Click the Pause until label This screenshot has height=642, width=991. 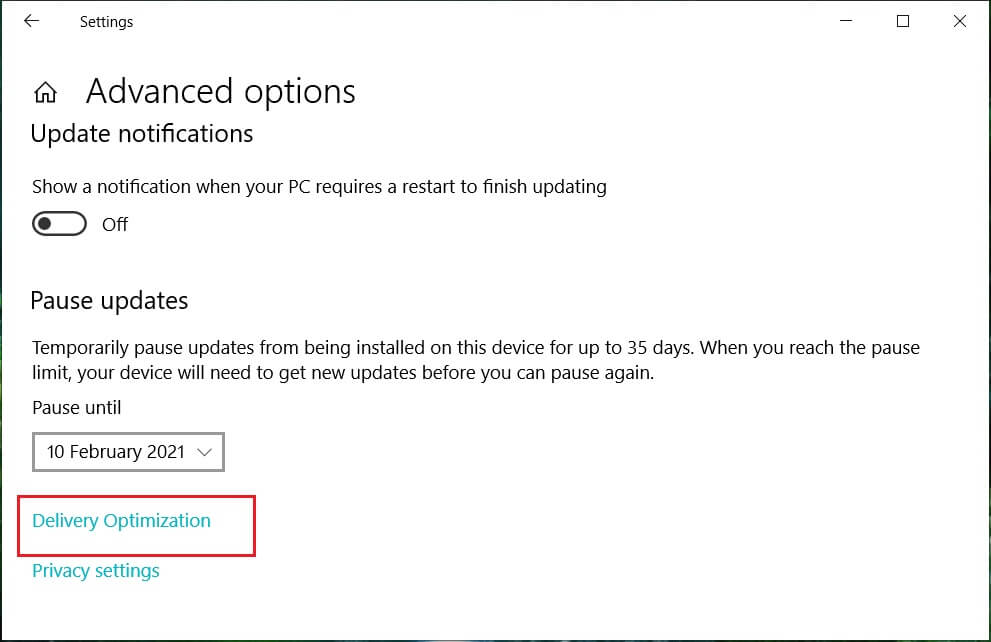click(x=77, y=408)
